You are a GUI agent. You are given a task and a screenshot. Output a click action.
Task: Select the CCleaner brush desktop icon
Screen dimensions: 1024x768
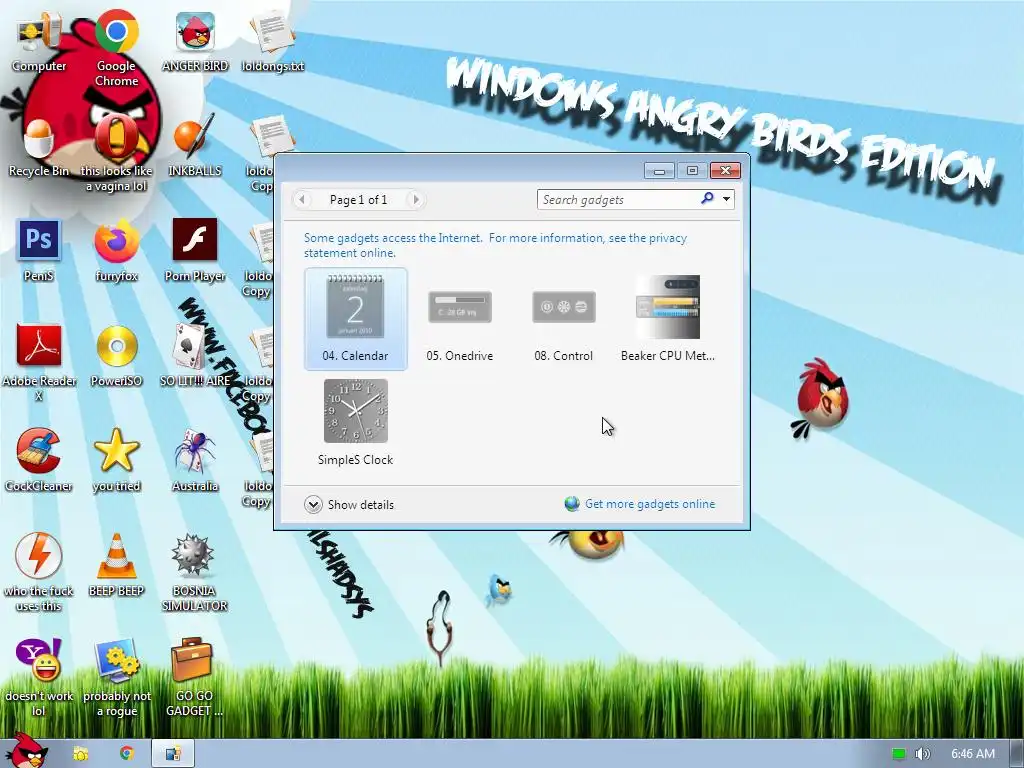[39, 461]
